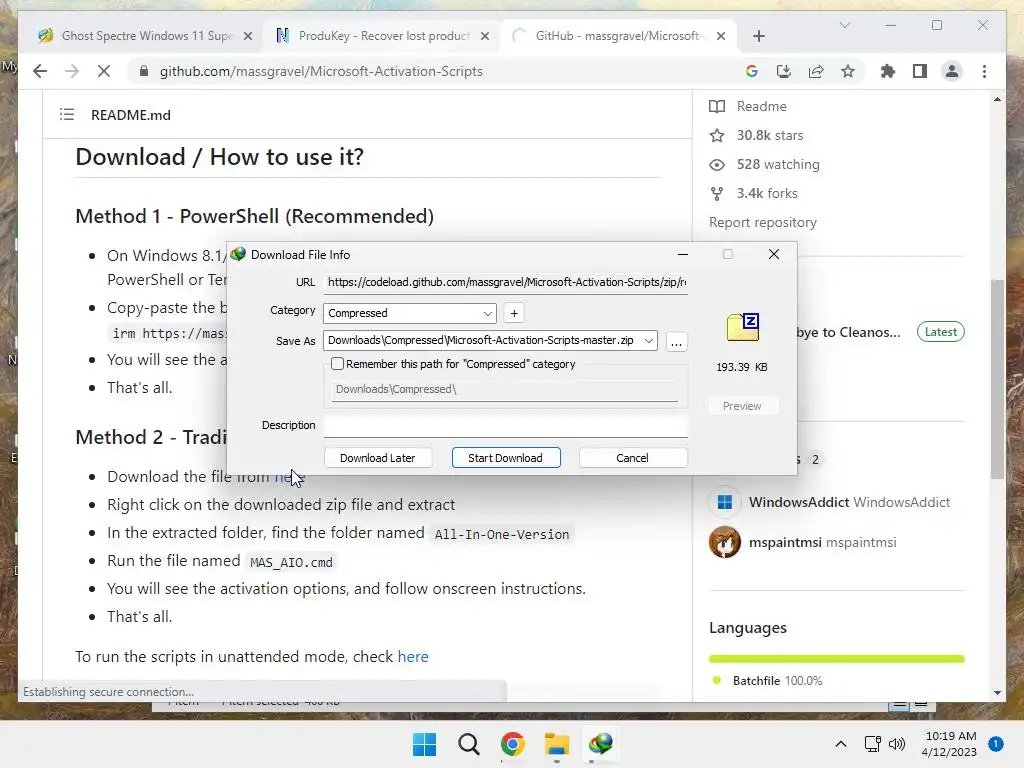Open the notification badge in tray
Image resolution: width=1024 pixels, height=768 pixels.
(x=995, y=744)
